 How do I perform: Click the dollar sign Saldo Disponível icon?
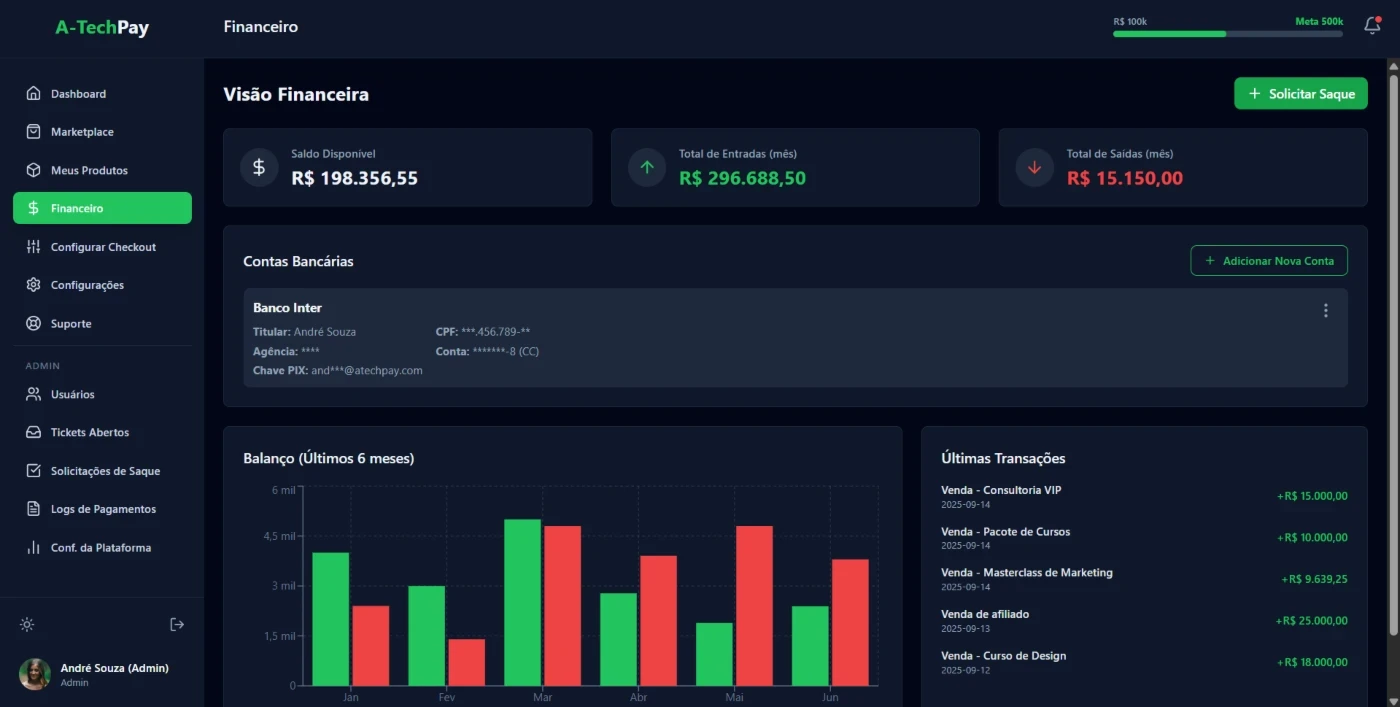click(x=259, y=167)
